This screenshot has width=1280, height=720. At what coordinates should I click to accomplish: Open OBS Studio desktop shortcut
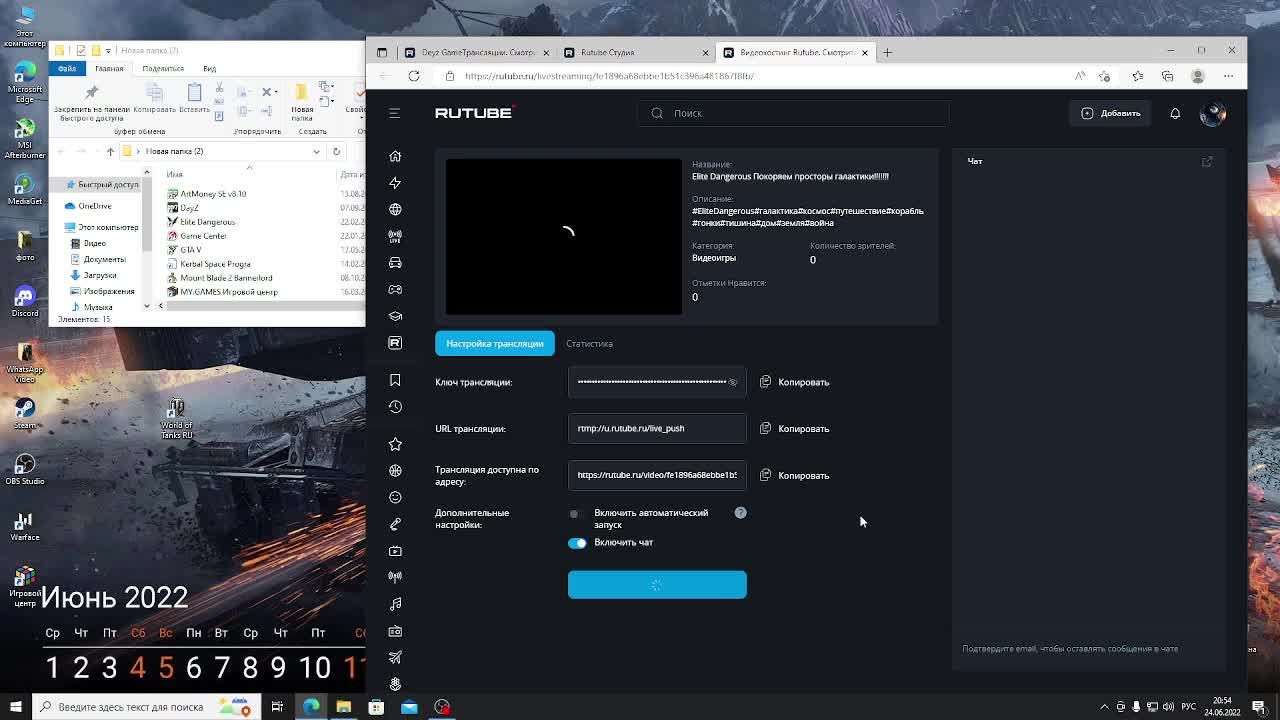(25, 468)
